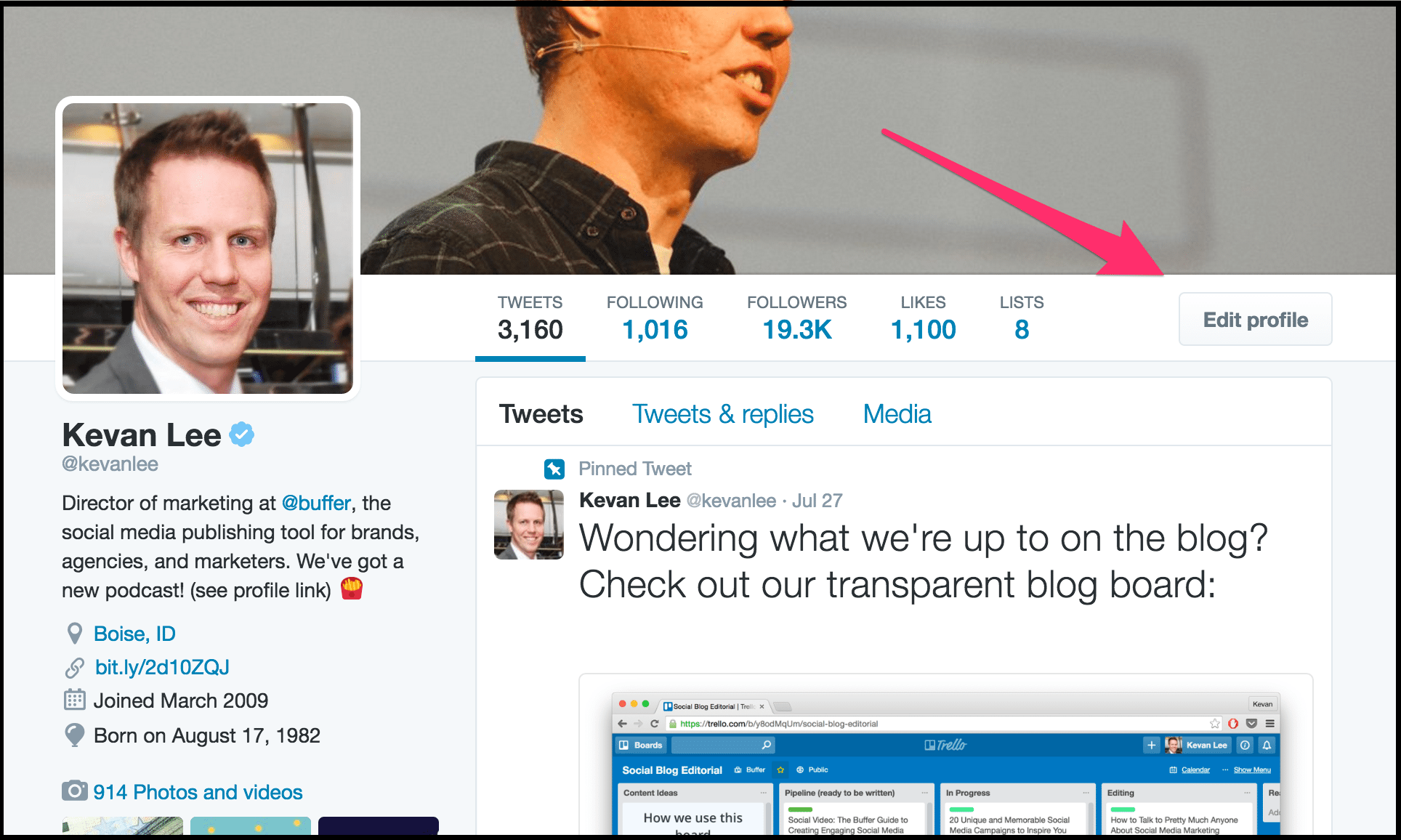Open the @buffer mention in the bio
1401x840 pixels.
click(x=316, y=503)
